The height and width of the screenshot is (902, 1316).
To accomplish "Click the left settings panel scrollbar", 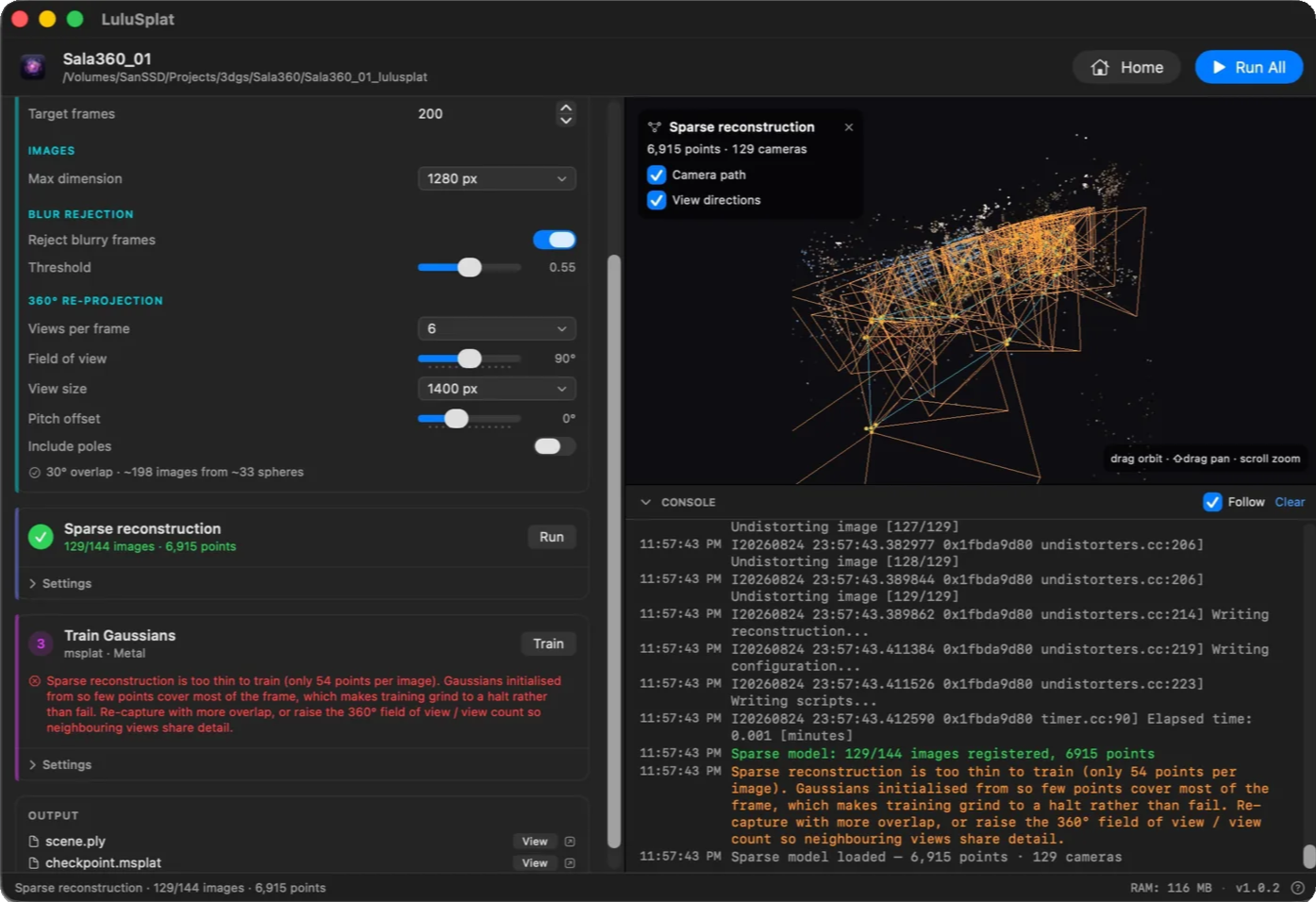I will point(614,551).
